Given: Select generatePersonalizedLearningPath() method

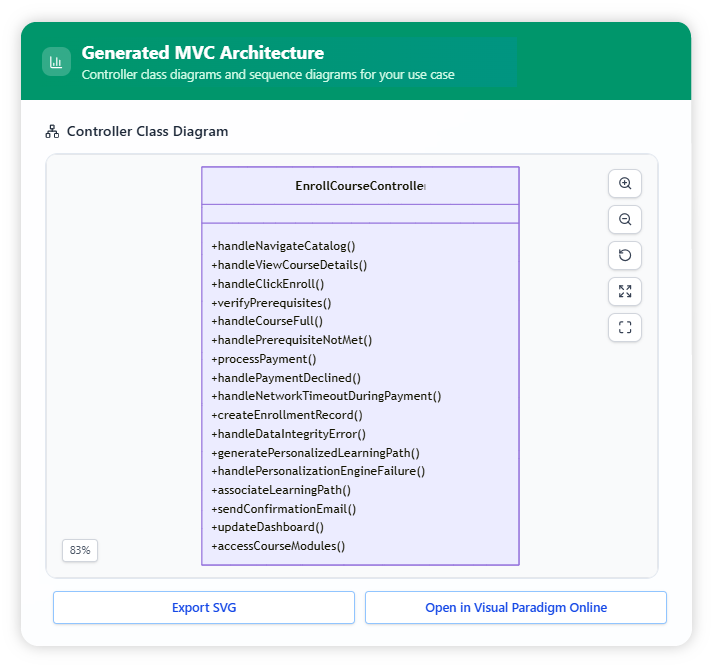Looking at the screenshot, I should (315, 453).
